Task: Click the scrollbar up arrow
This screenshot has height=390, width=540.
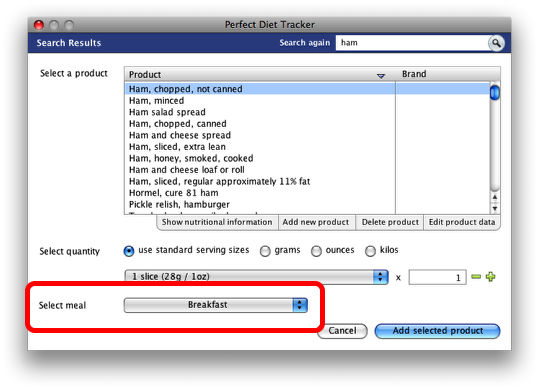Action: 495,197
